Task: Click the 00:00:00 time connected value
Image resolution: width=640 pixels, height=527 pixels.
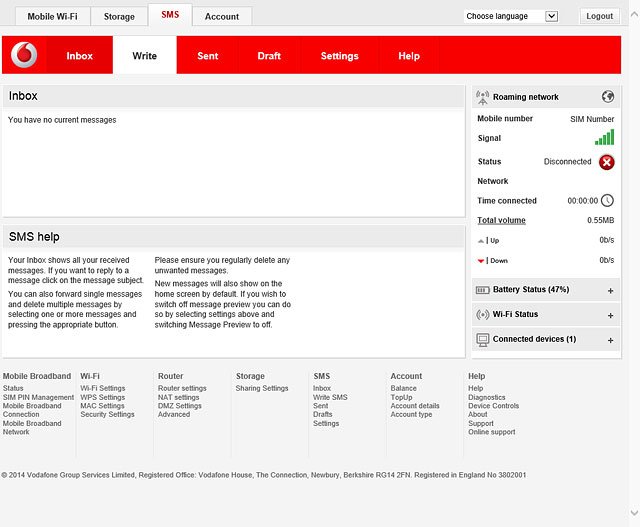Action: pyautogui.click(x=582, y=200)
